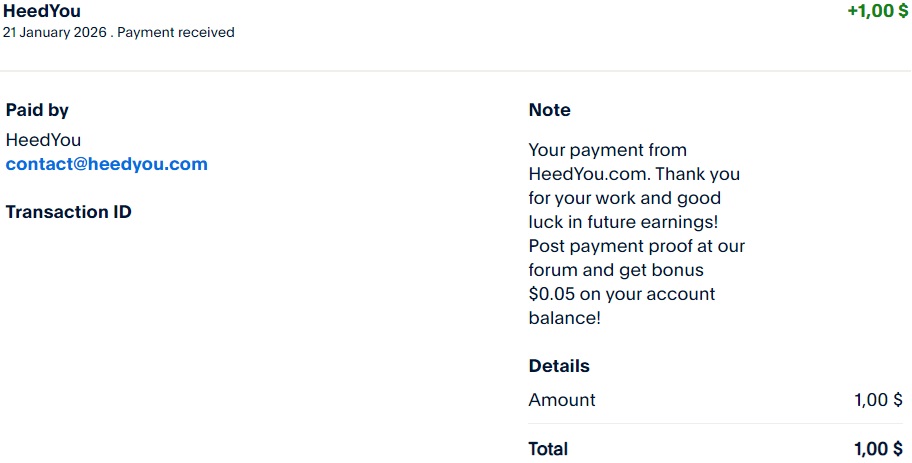Viewport: 912px width, 463px height.
Task: Click the 'Post payment proof' note line
Action: [636, 246]
